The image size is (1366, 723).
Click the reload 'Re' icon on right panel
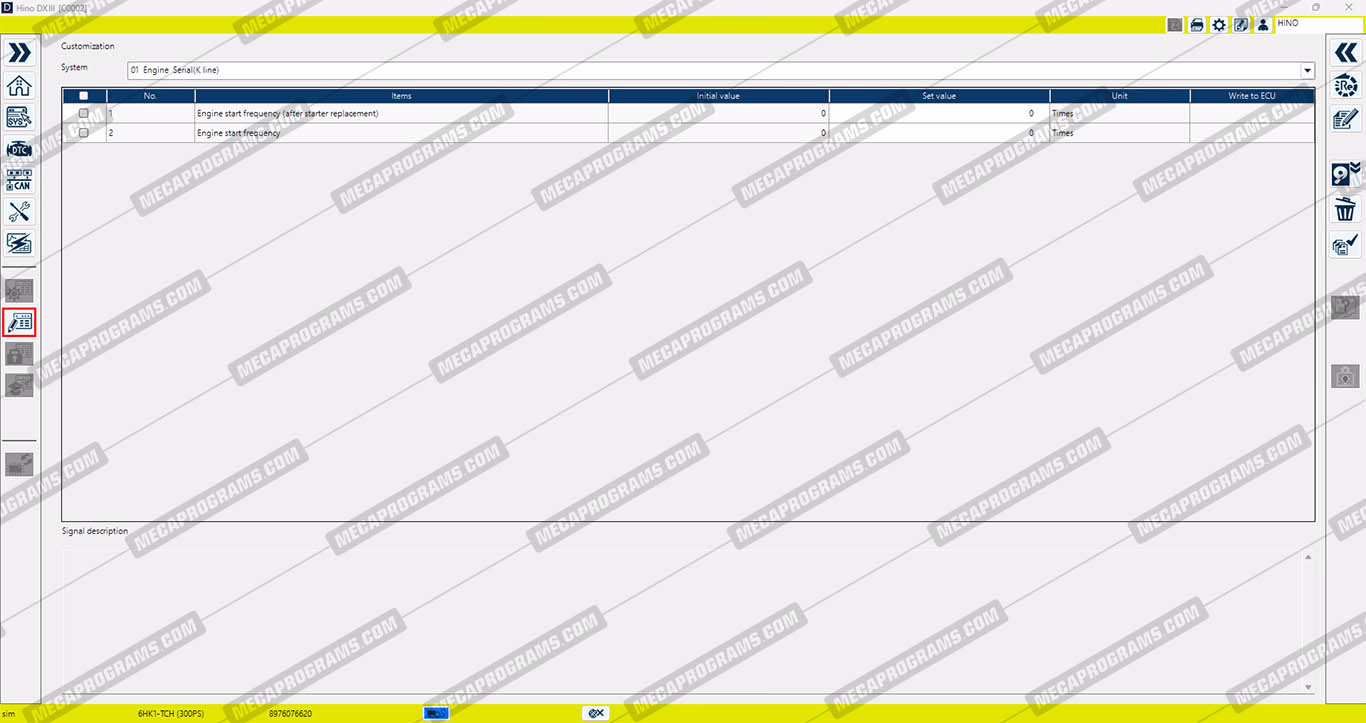pyautogui.click(x=1346, y=86)
